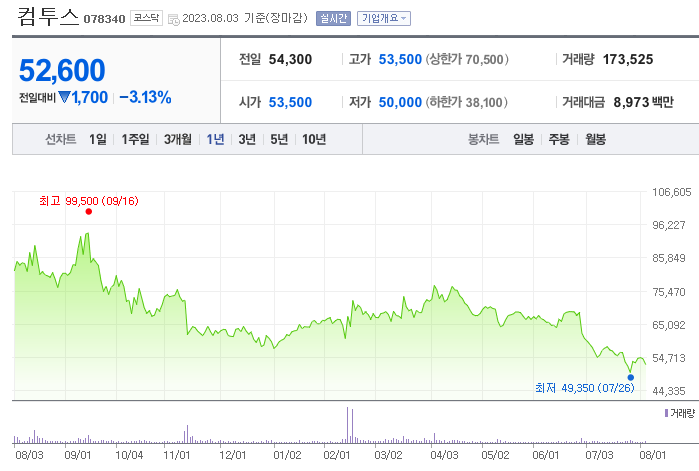Image resolution: width=699 pixels, height=471 pixels.
Task: Click the change percentage -3.13%
Action: point(145,97)
